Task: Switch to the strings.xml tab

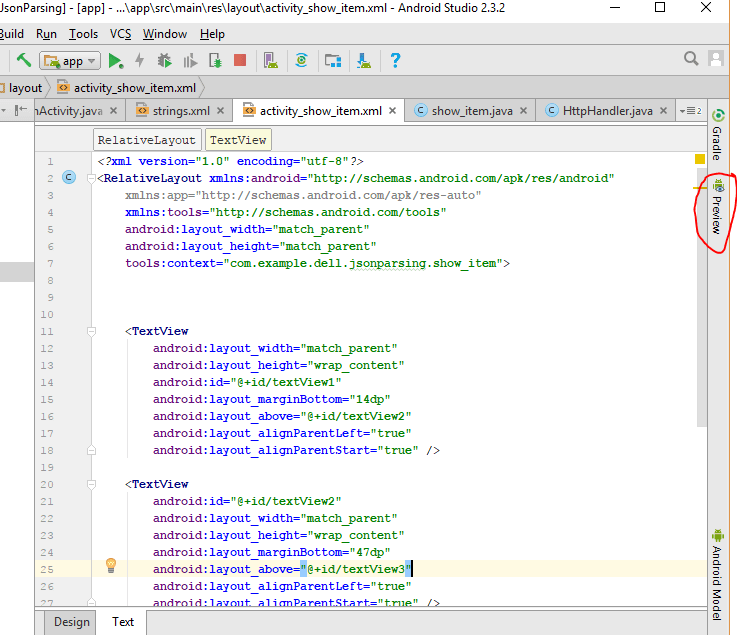Action: tap(180, 111)
